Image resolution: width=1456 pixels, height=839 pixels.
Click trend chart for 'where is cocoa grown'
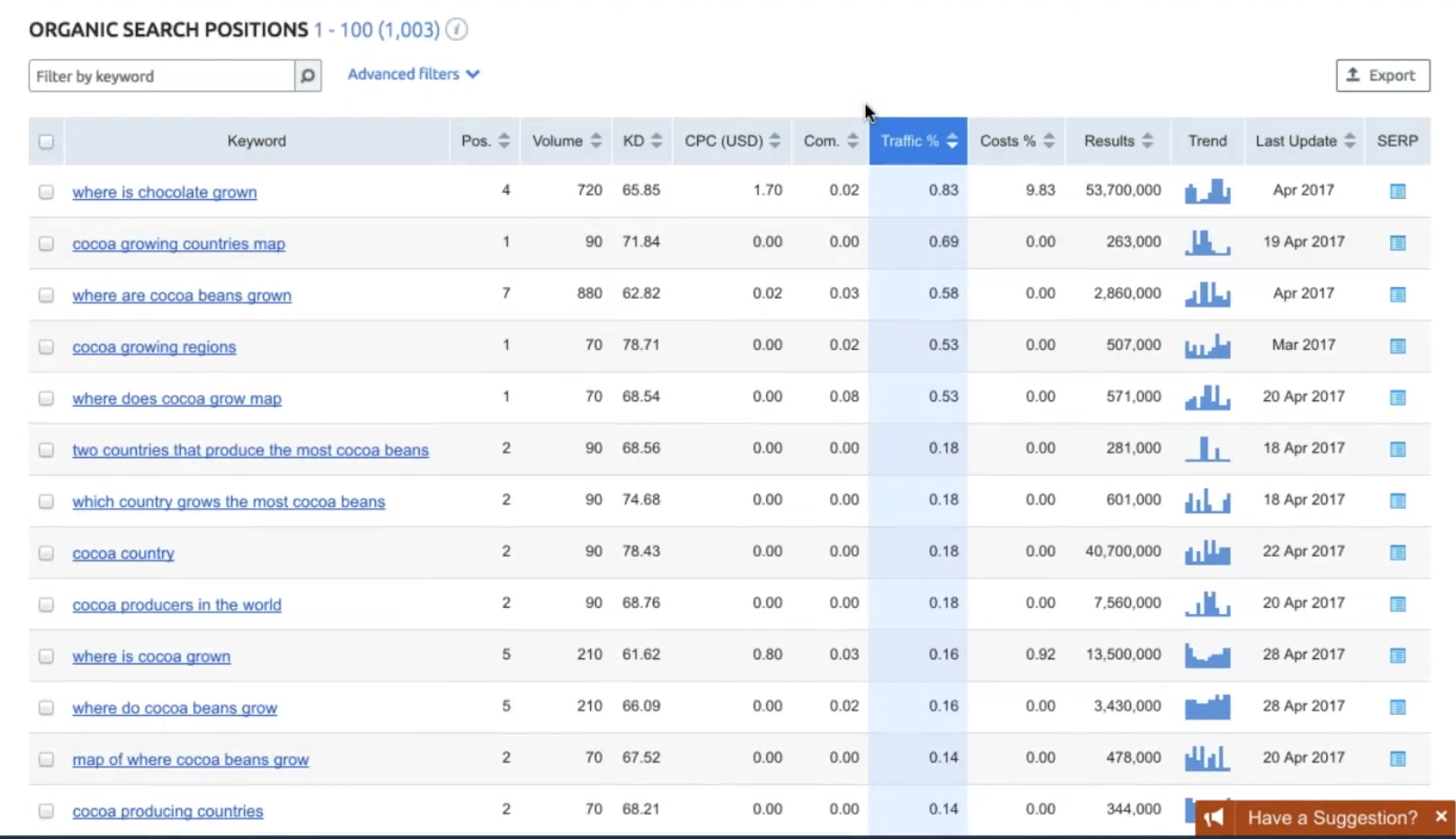1207,655
